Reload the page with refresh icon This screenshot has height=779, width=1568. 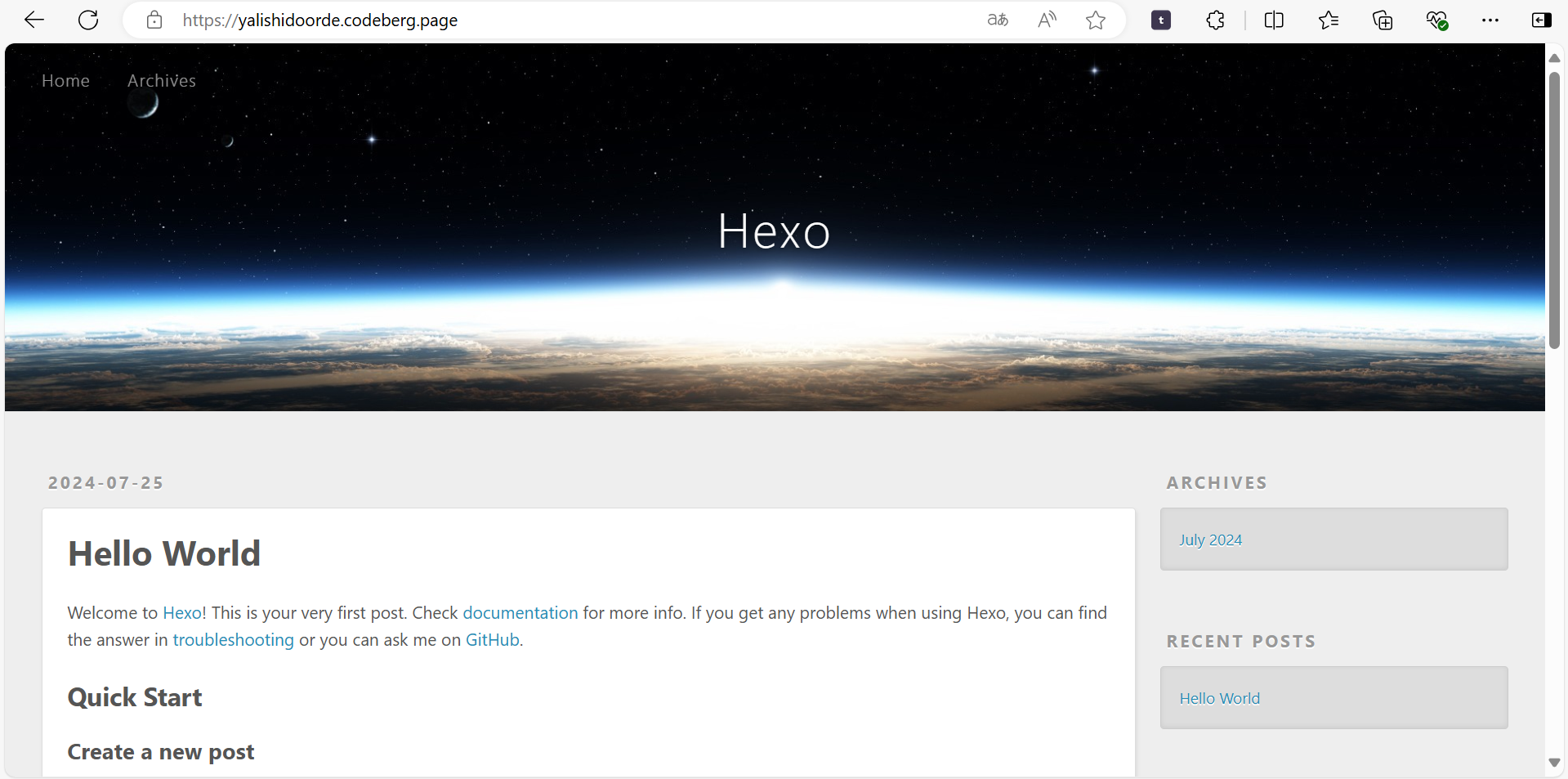tap(88, 20)
